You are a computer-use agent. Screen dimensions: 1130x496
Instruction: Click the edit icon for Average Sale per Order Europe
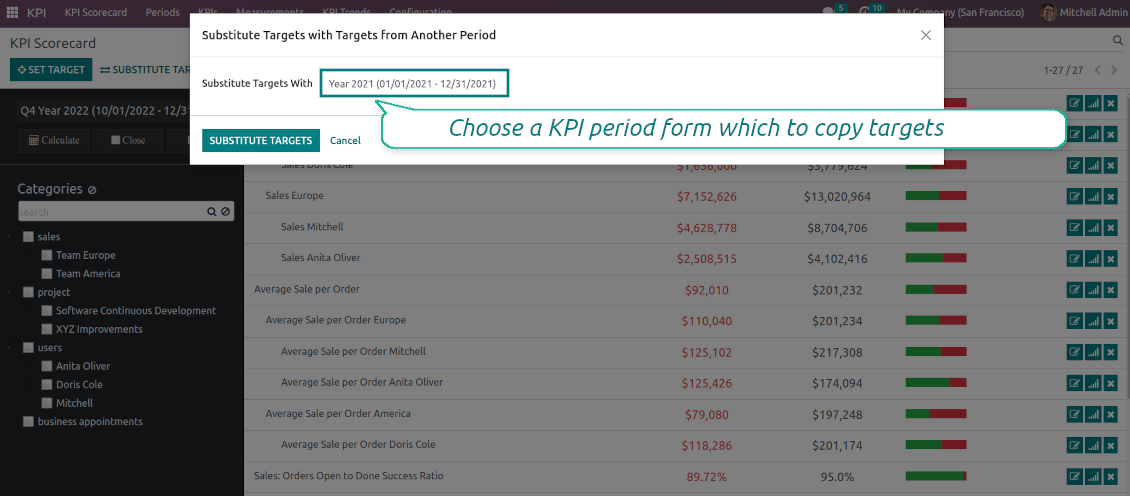1075,321
